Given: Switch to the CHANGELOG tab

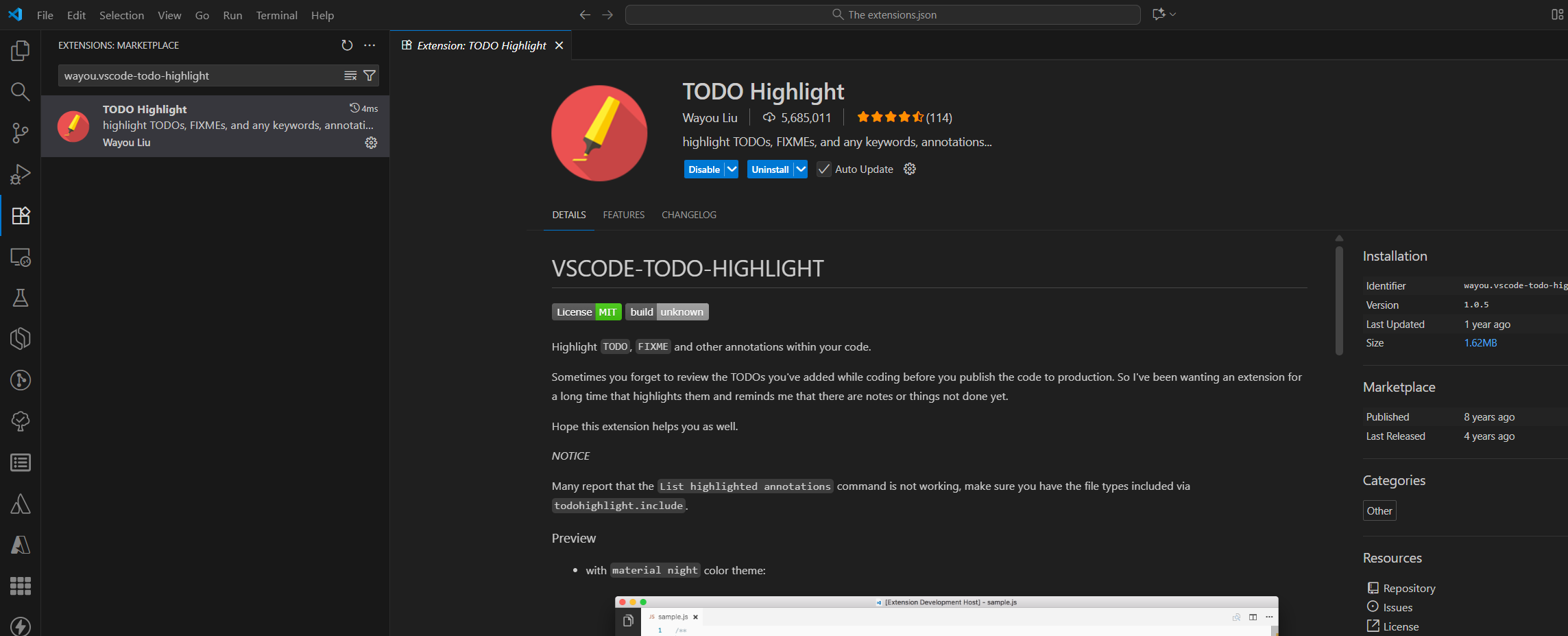Looking at the screenshot, I should (689, 215).
